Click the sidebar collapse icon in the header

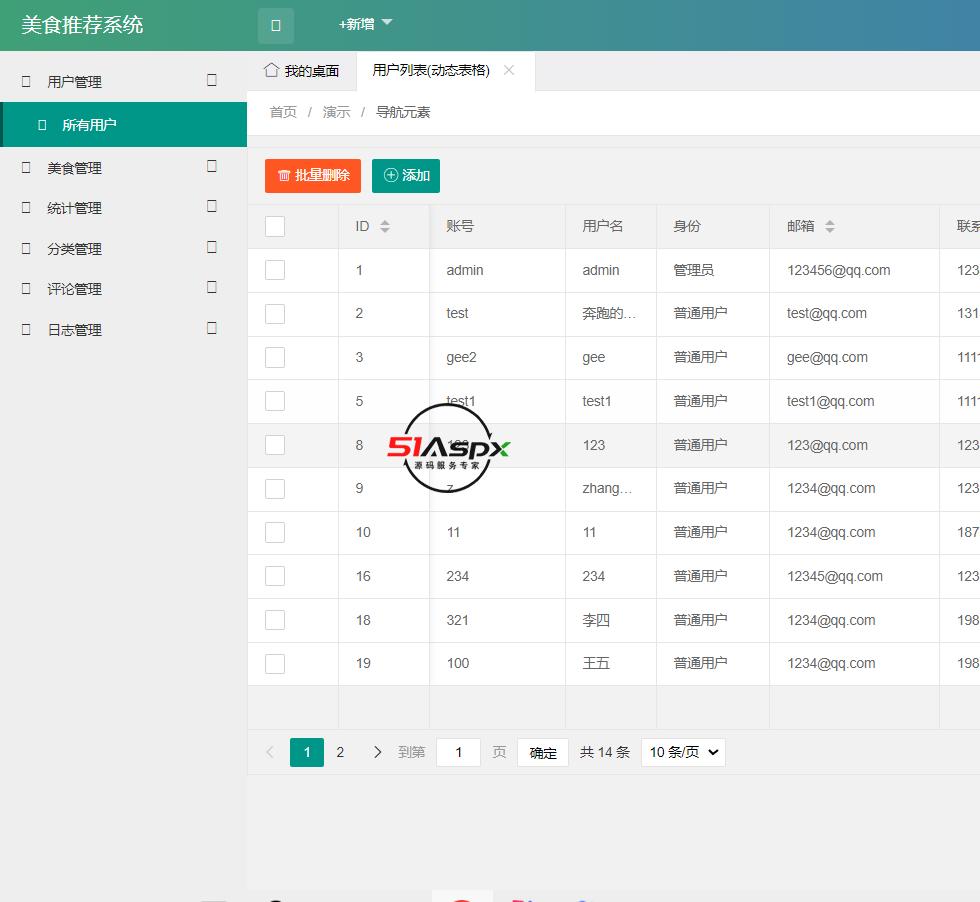276,25
